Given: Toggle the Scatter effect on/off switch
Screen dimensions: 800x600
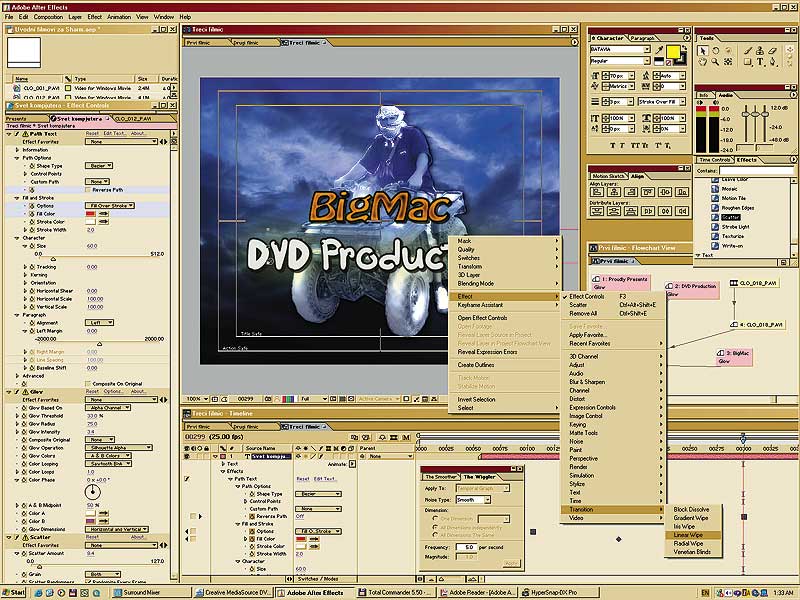Looking at the screenshot, I should tap(17, 537).
